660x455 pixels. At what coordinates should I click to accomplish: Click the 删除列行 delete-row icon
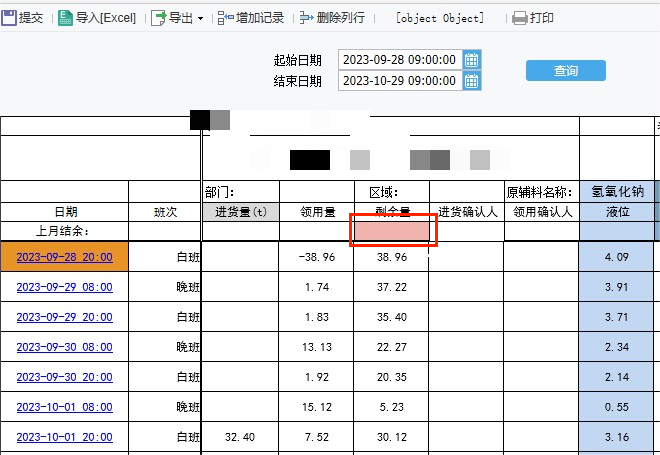click(x=306, y=18)
